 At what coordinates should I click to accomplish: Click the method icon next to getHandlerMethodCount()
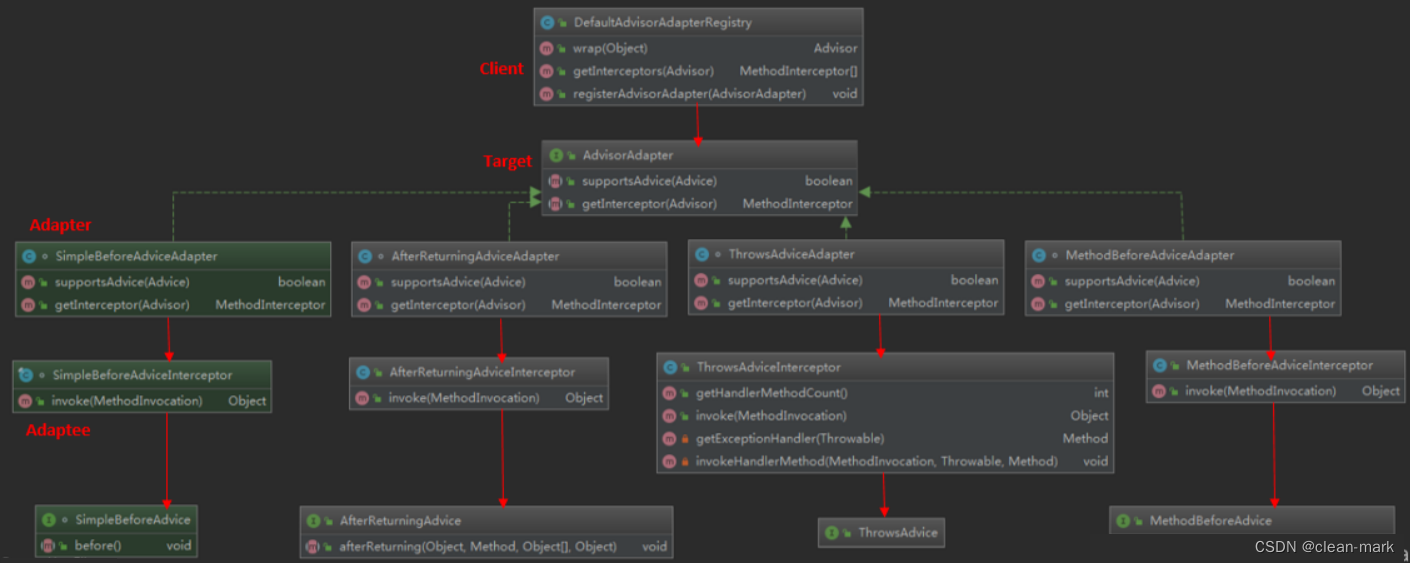[x=669, y=393]
